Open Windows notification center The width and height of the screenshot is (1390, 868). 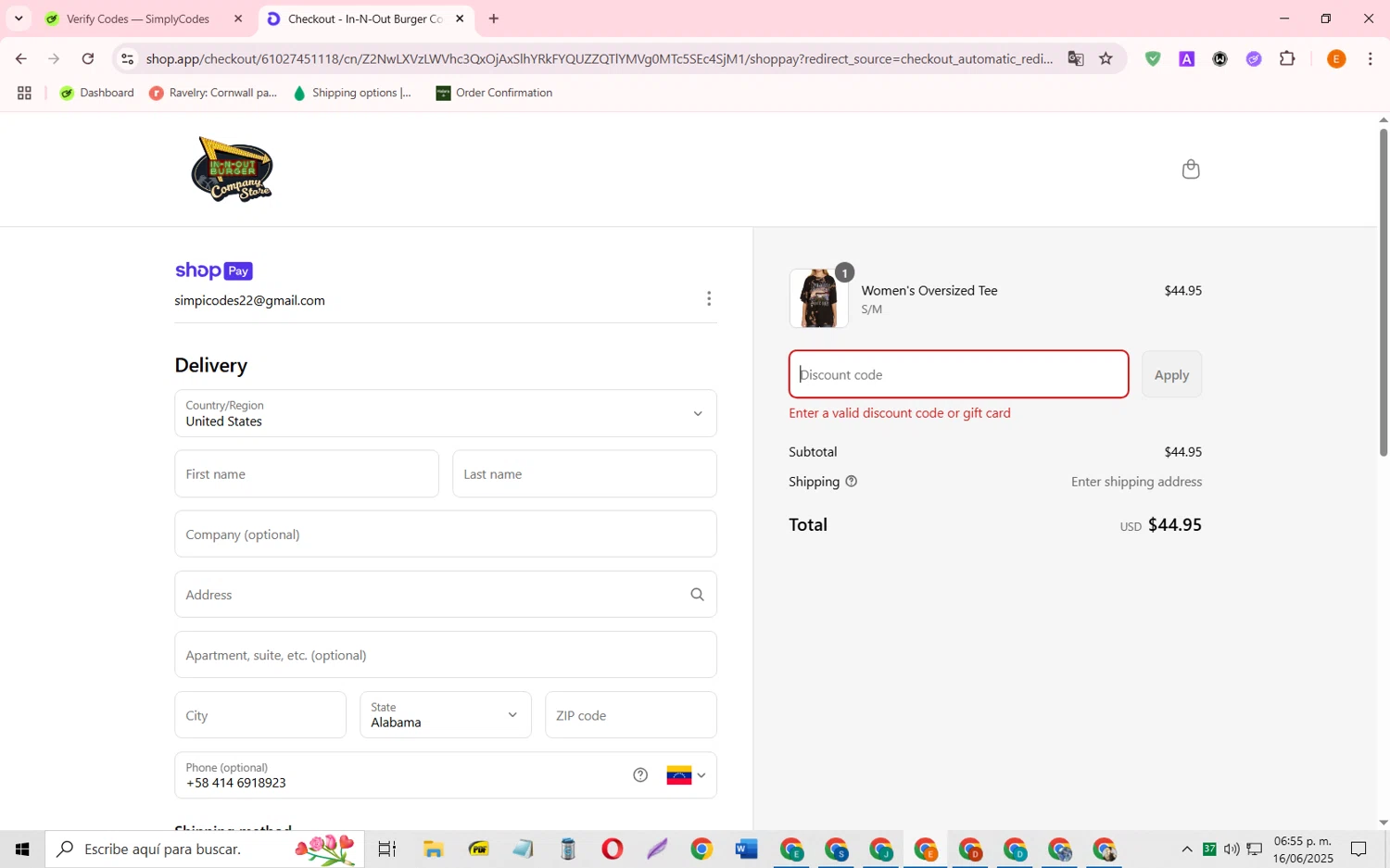1358,849
